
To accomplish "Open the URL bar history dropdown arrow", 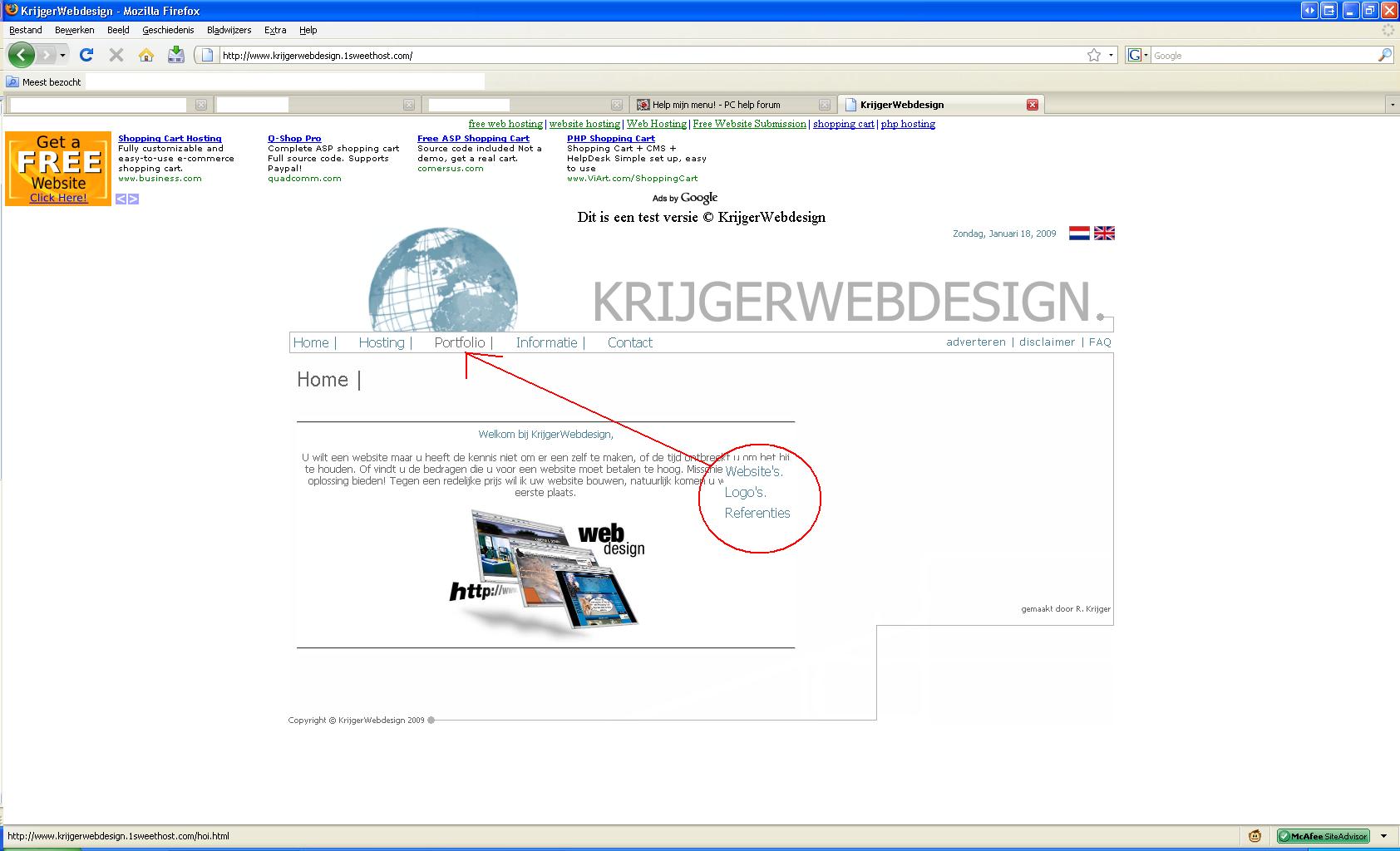I will (x=1111, y=56).
